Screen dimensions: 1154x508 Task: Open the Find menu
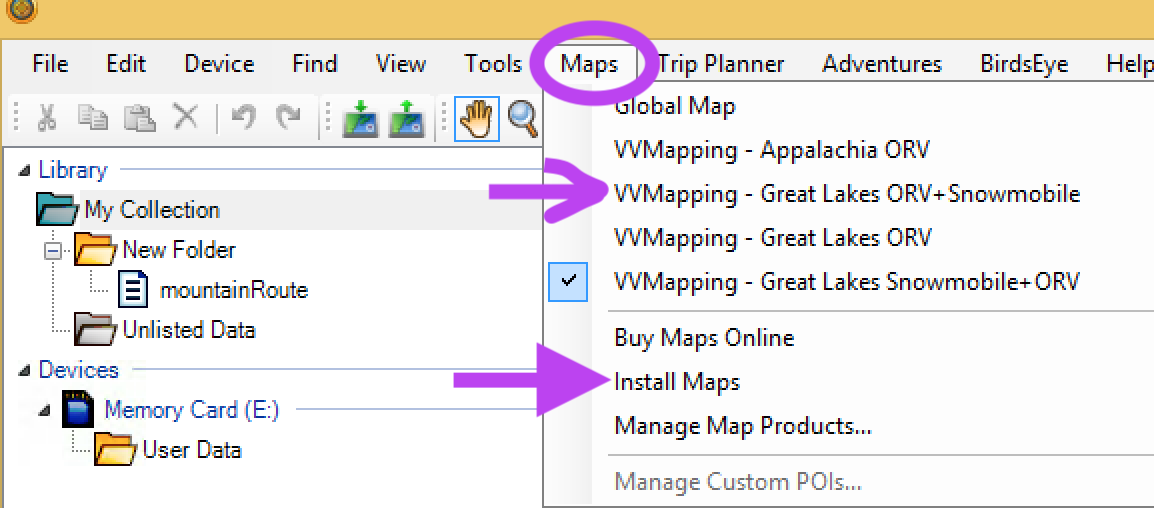point(315,64)
